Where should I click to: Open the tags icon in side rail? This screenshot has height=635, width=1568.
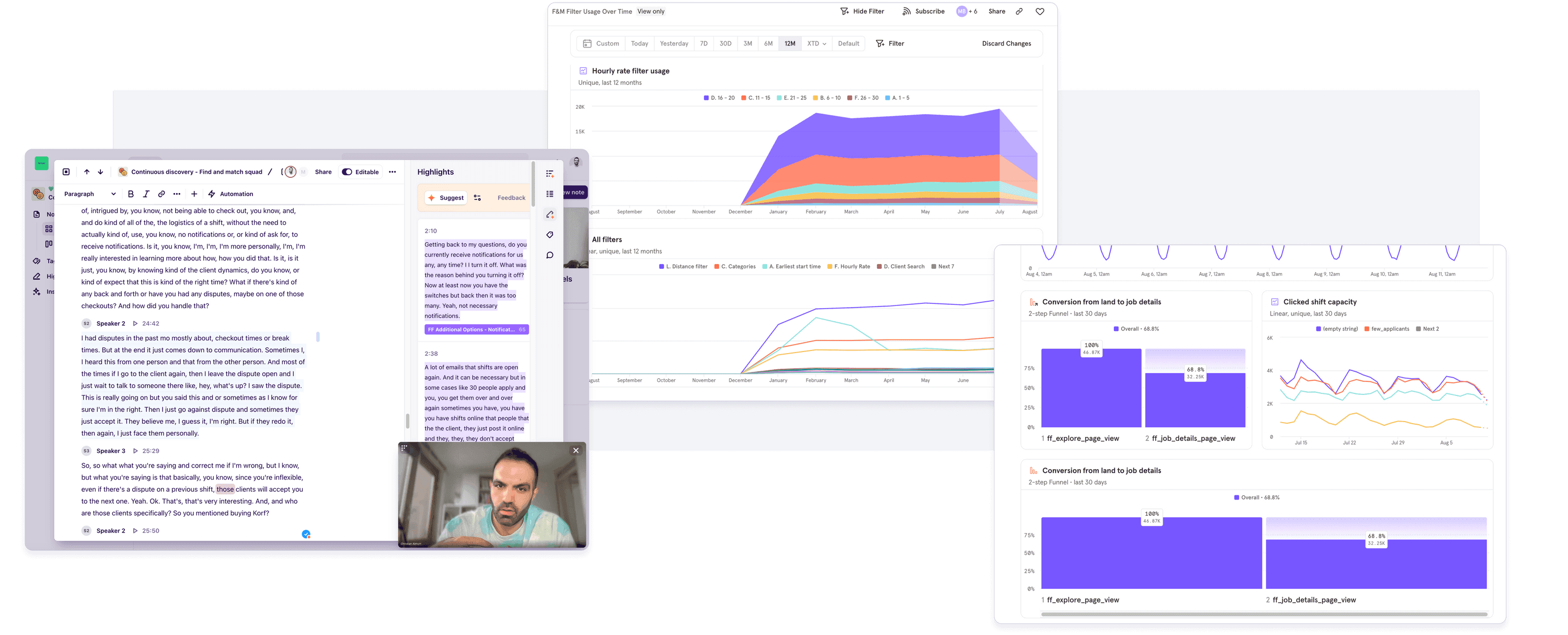pos(550,235)
